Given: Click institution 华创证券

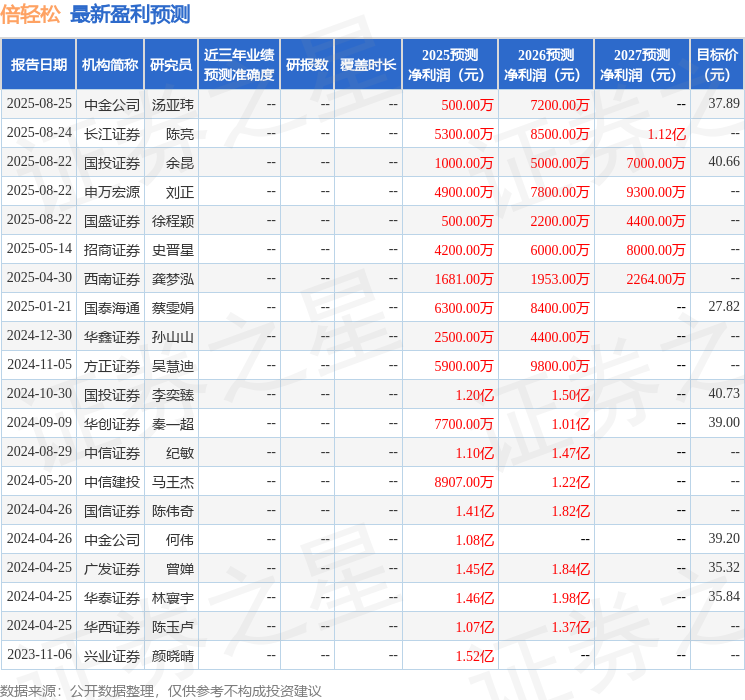Looking at the screenshot, I should pyautogui.click(x=112, y=424).
